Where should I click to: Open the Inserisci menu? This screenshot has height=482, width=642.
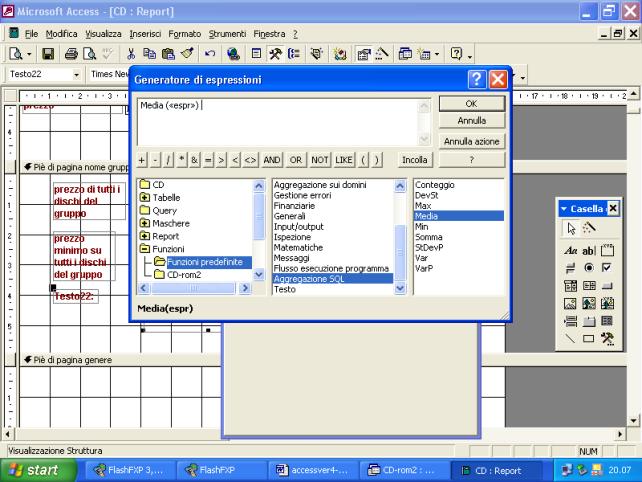click(x=145, y=34)
